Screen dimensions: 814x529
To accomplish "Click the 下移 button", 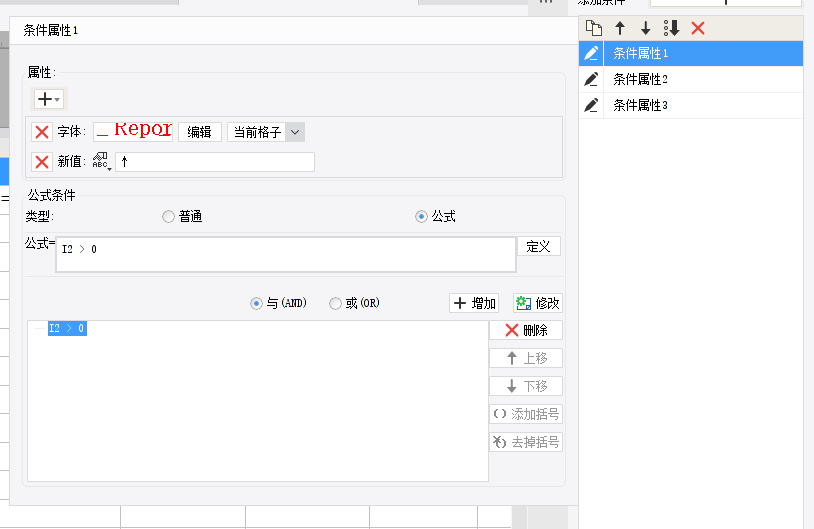I will click(526, 386).
